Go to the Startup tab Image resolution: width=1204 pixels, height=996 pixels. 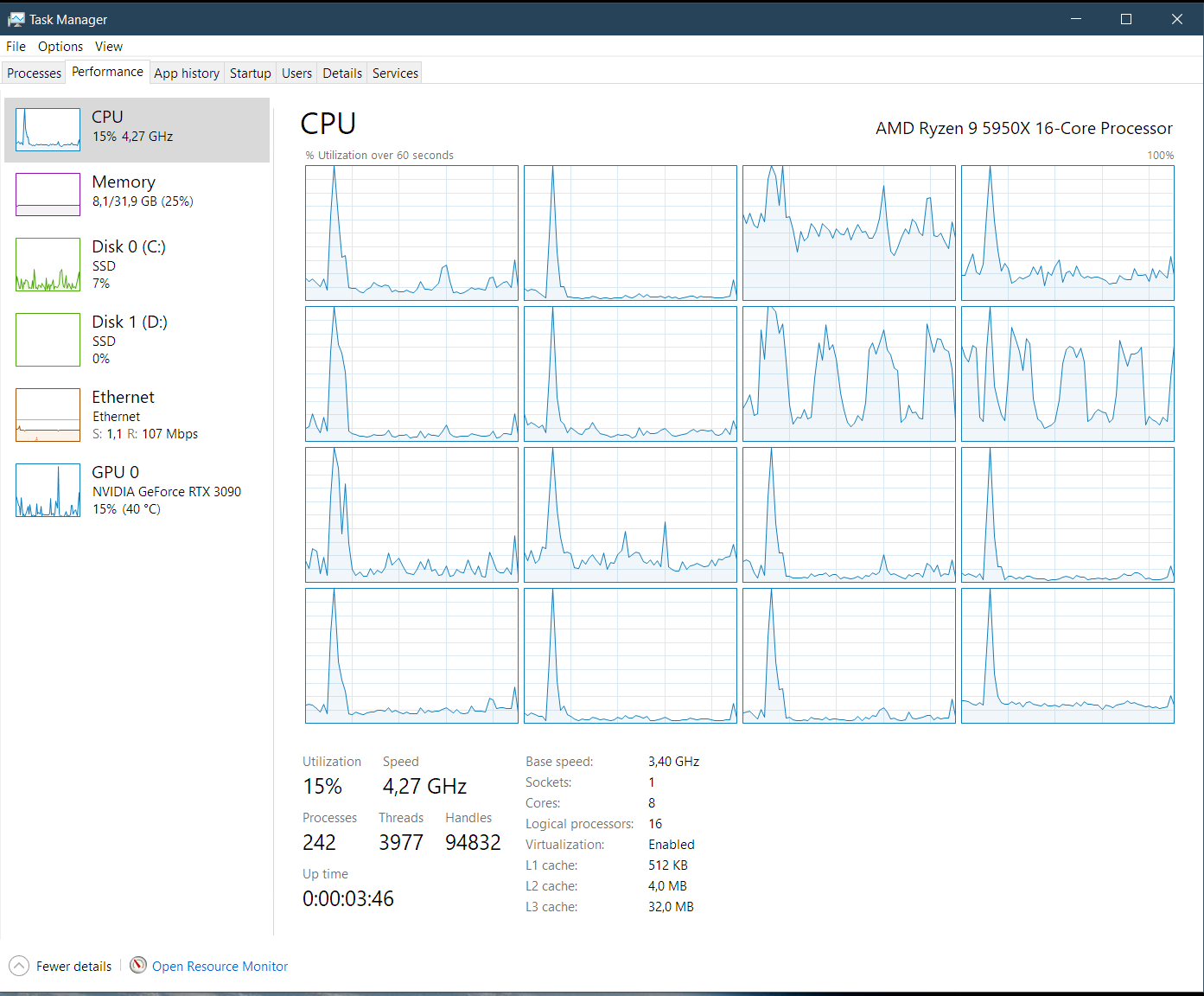pyautogui.click(x=251, y=73)
